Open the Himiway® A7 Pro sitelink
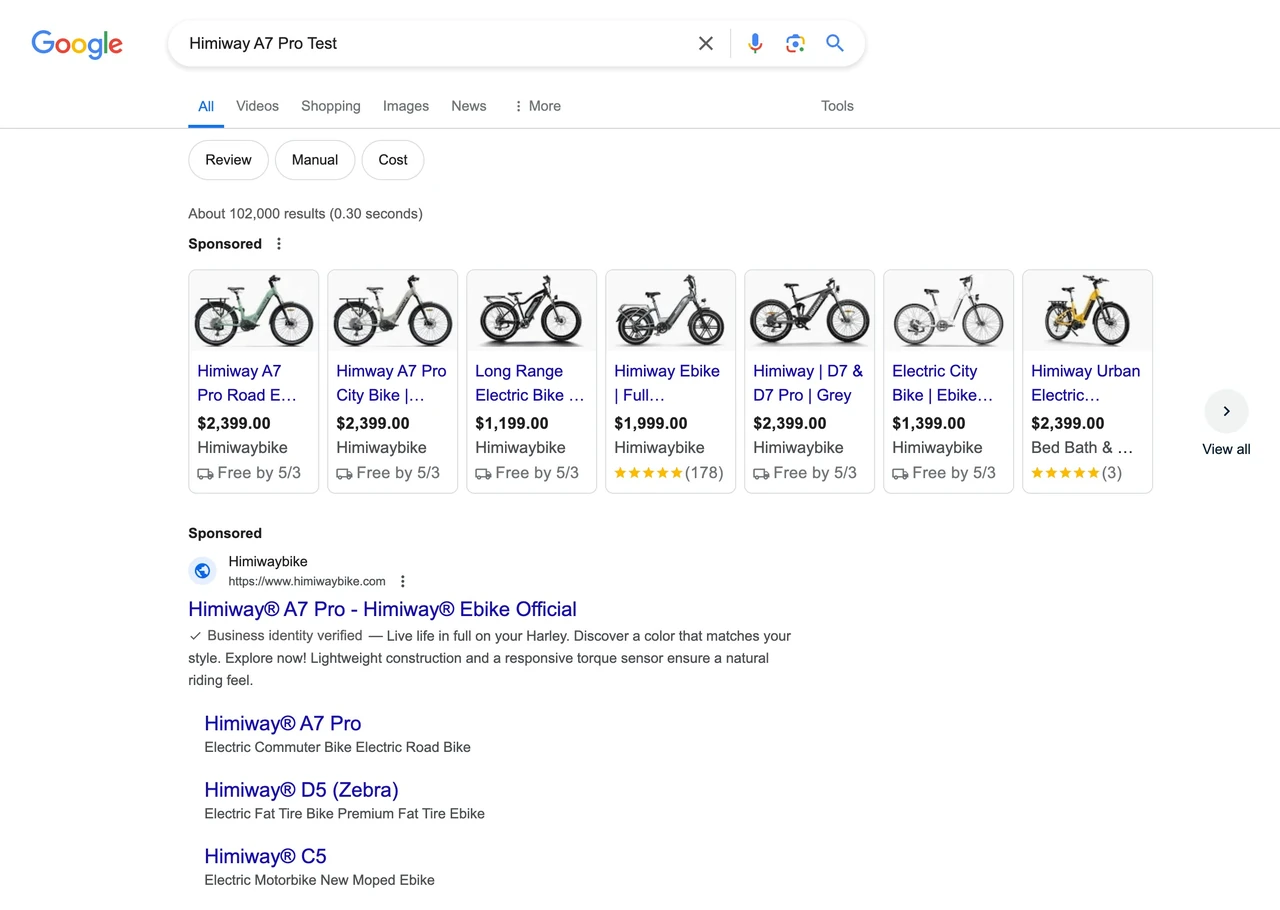 point(283,723)
